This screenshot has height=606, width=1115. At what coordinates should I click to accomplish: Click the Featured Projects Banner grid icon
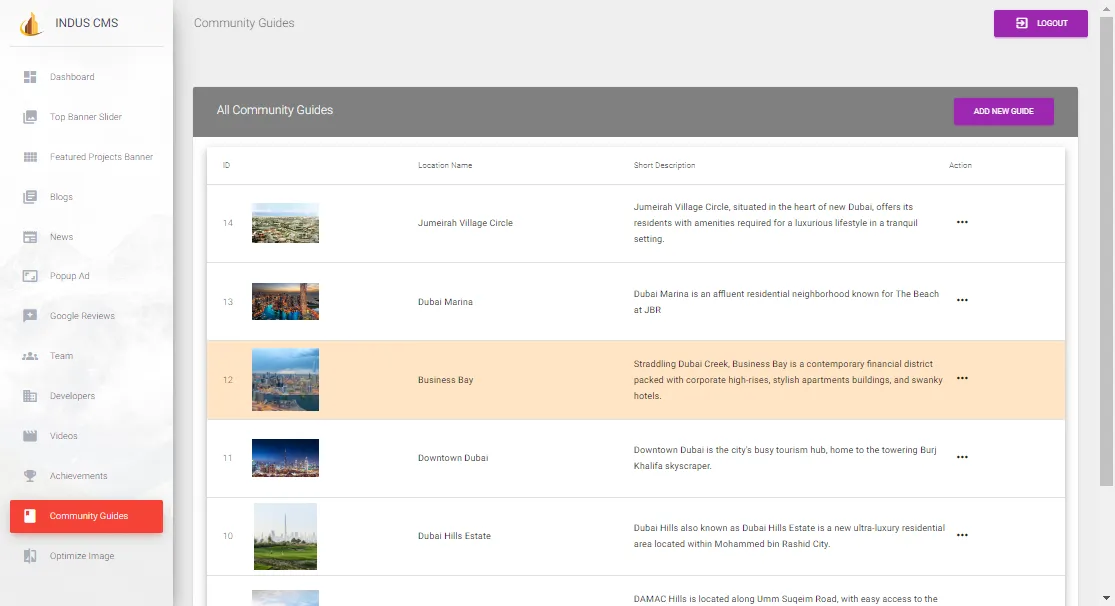click(x=30, y=156)
